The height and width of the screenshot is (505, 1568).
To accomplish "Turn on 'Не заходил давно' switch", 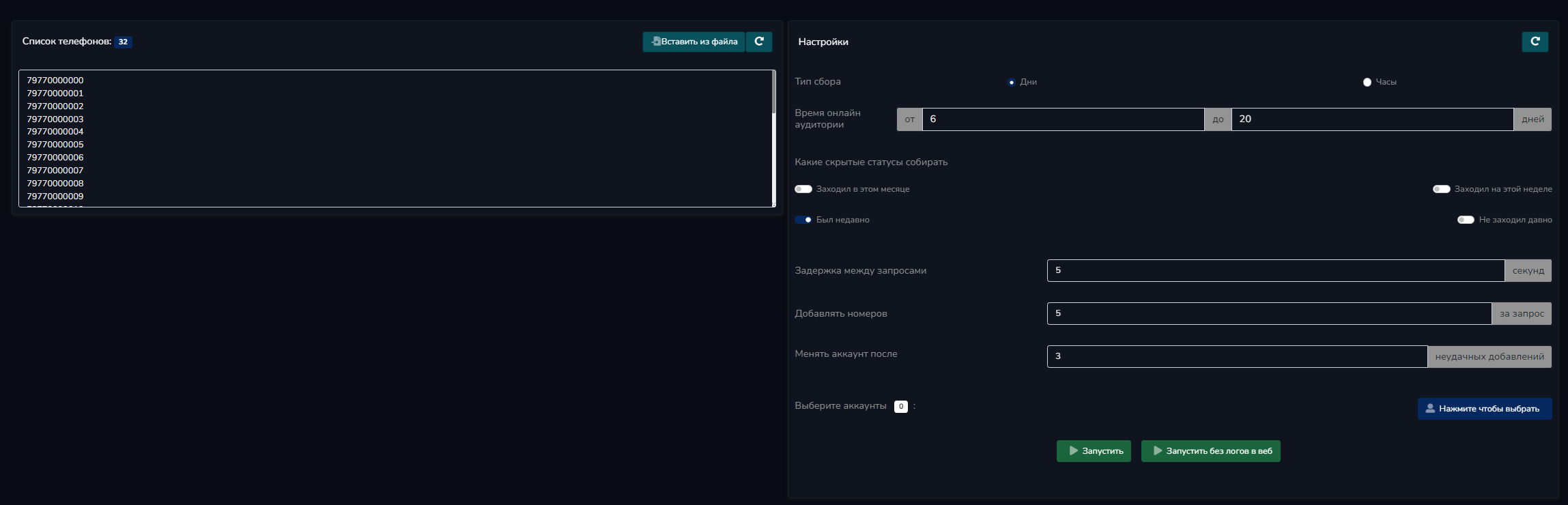I will [1466, 220].
